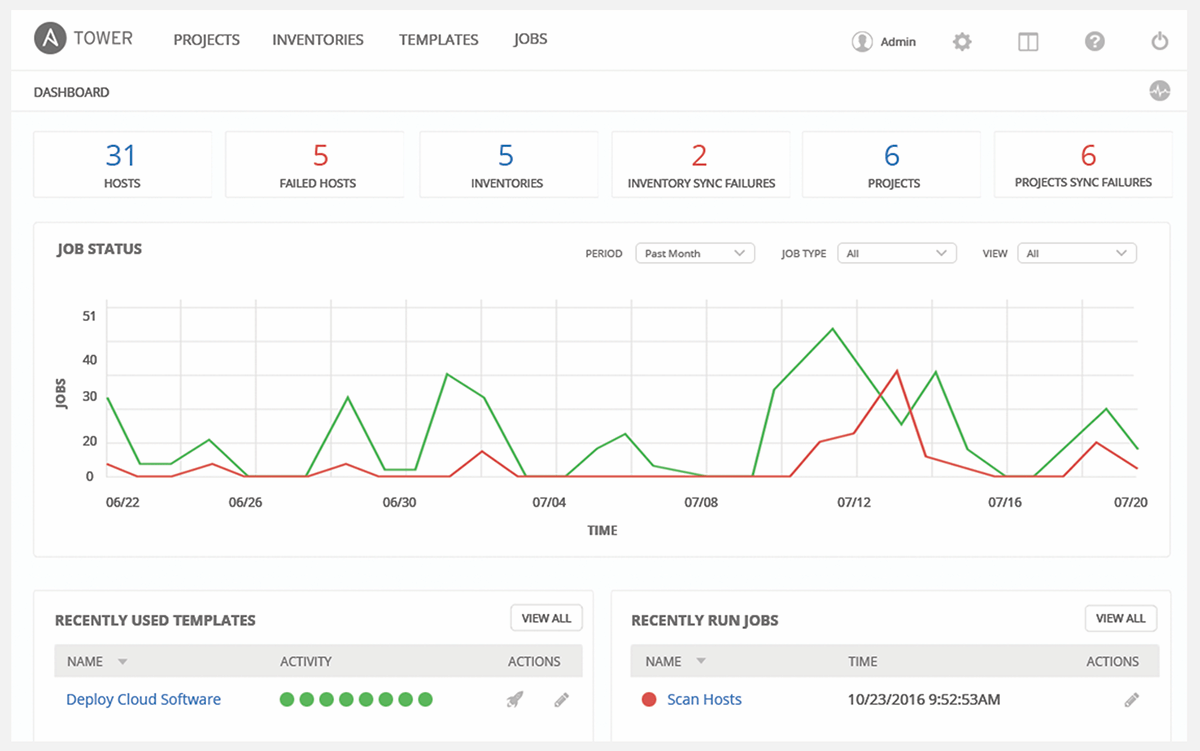Expand the Period dropdown showing Past Month
1200x751 pixels.
click(695, 254)
